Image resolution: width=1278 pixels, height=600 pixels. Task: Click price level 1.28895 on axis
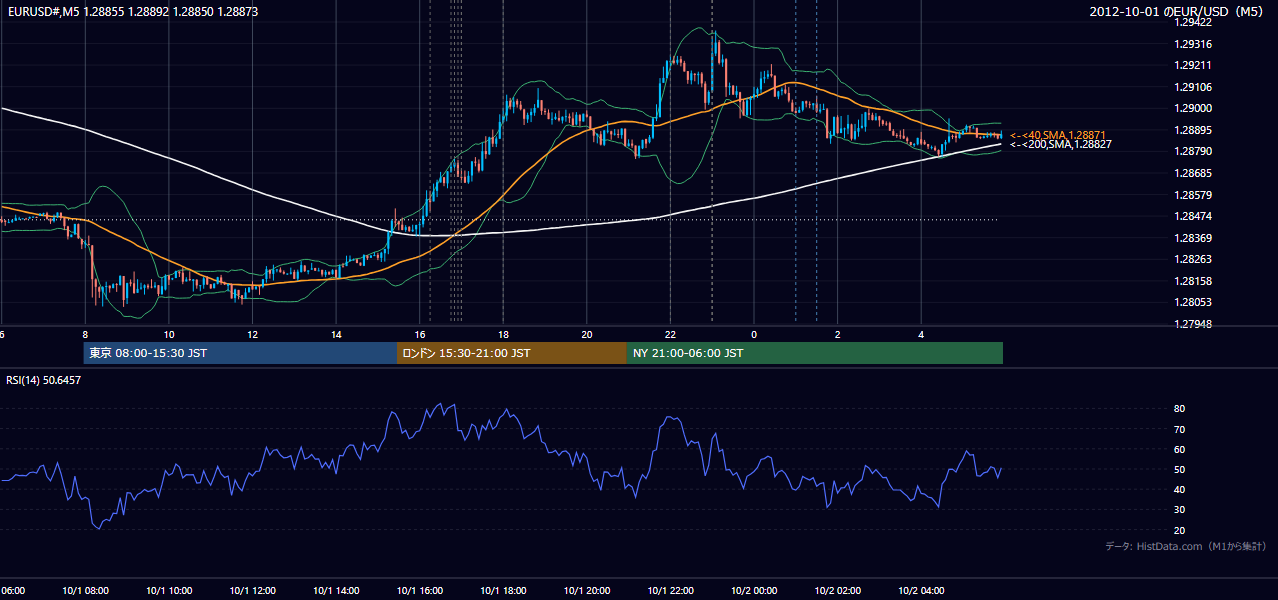1193,130
